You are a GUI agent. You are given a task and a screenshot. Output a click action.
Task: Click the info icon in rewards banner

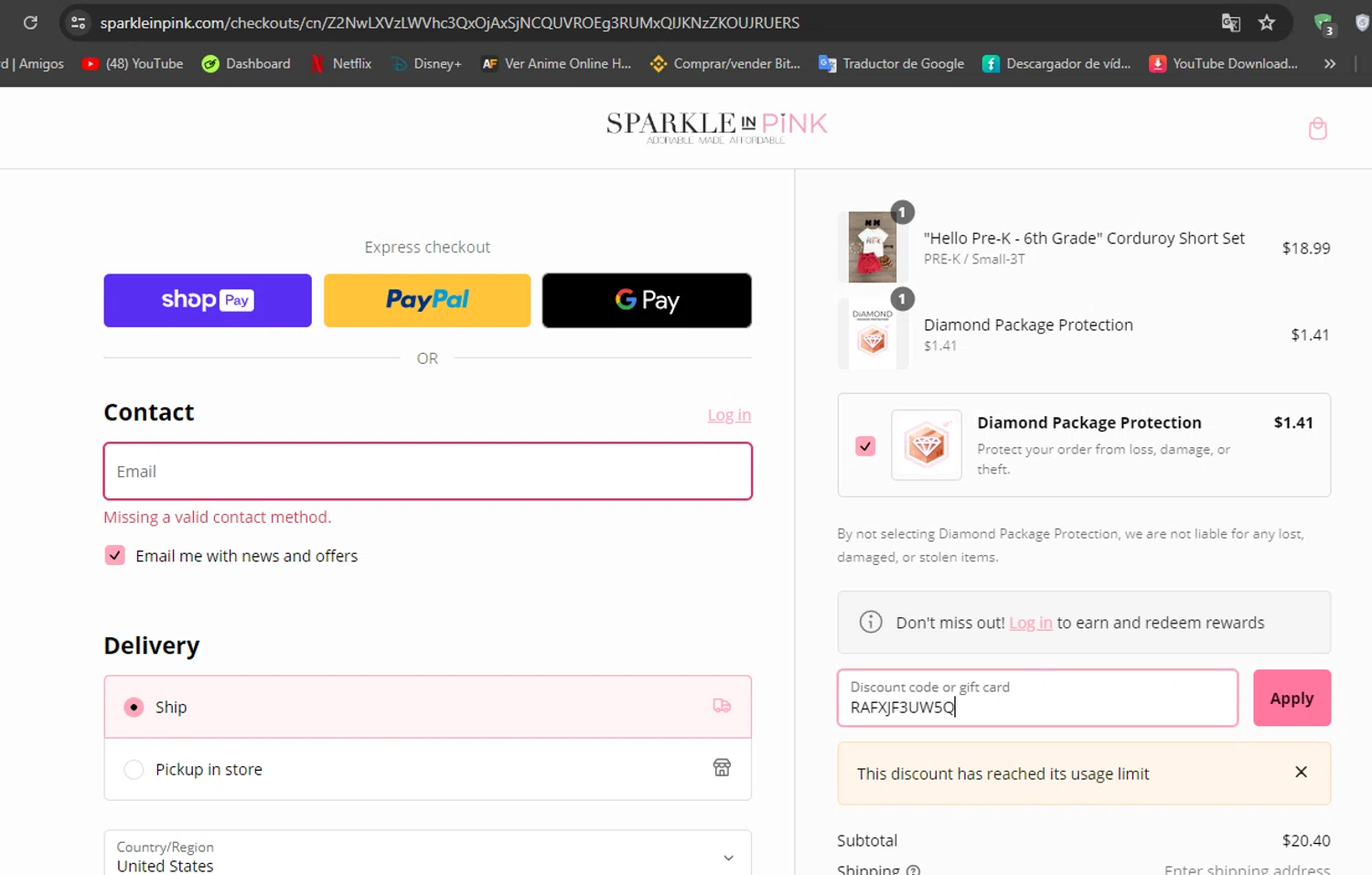coord(871,623)
